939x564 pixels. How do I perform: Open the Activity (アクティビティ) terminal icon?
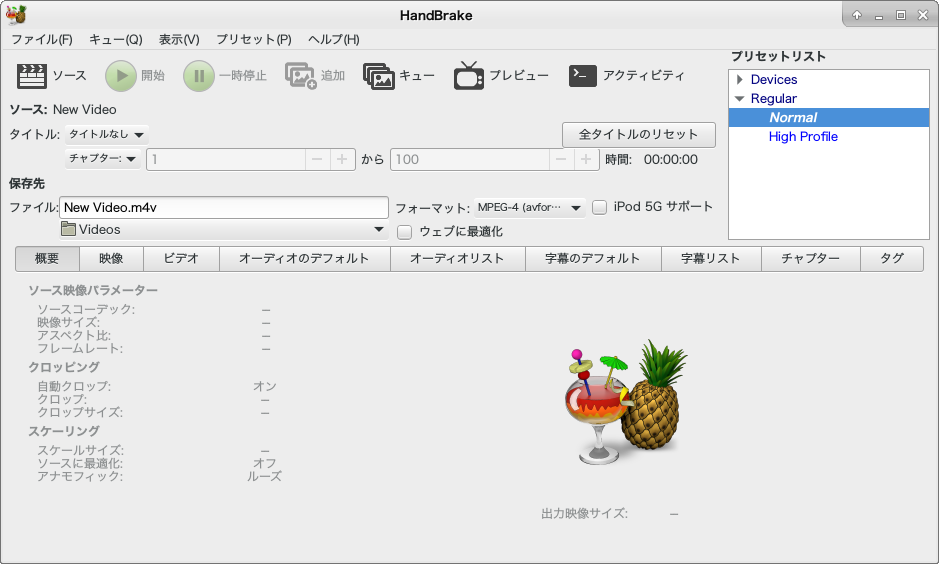[582, 75]
